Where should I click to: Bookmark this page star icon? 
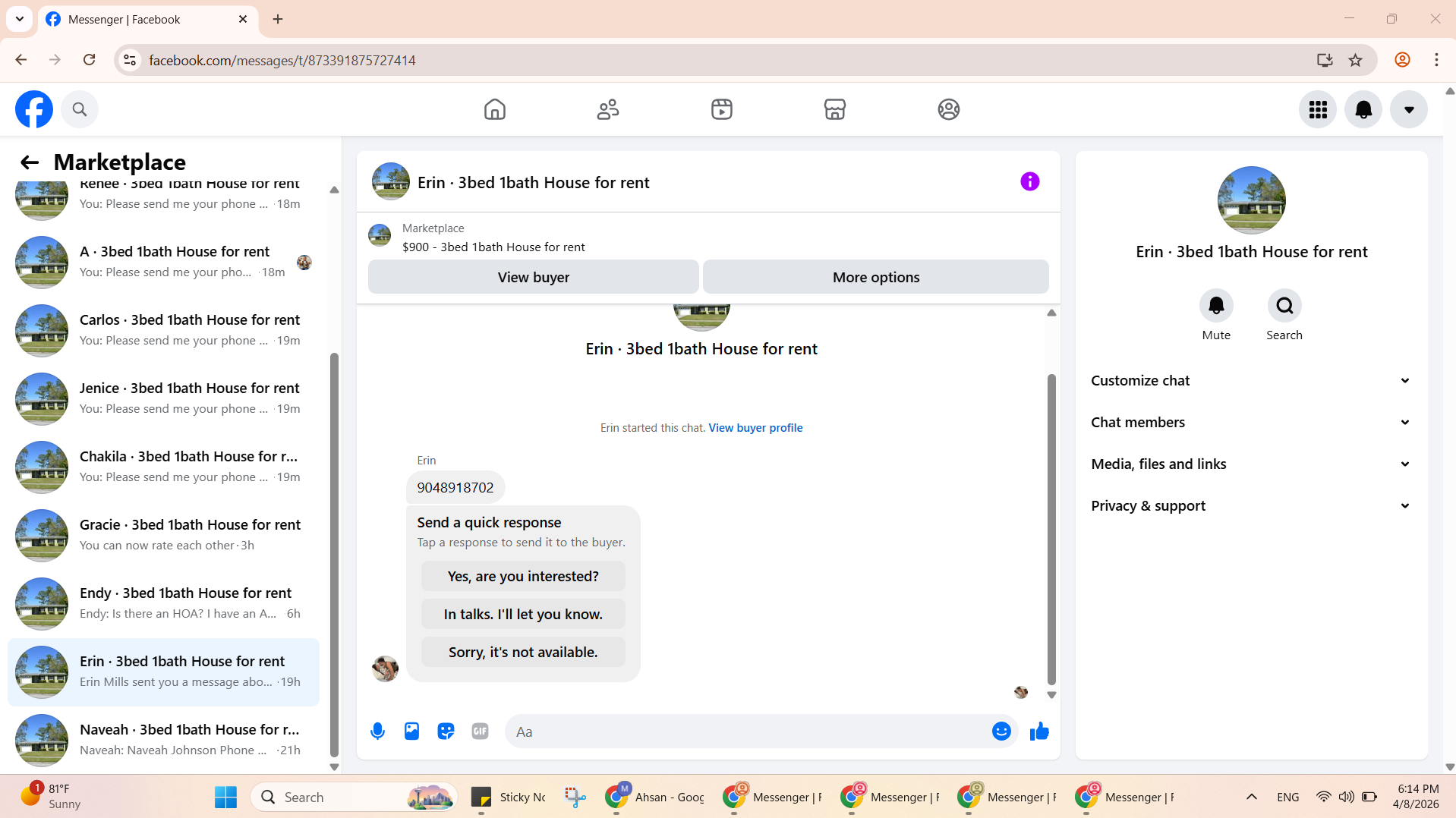tap(1355, 60)
